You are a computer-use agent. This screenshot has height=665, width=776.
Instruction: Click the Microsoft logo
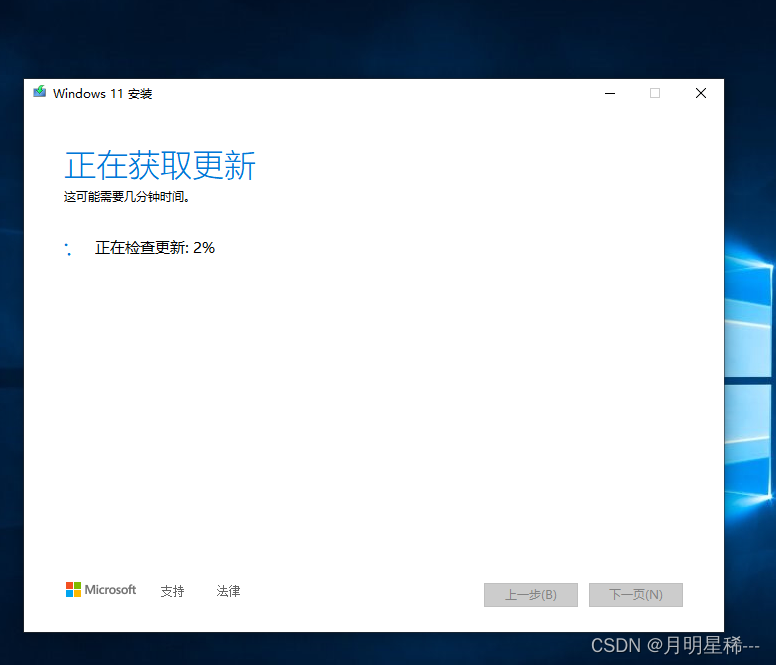point(101,590)
